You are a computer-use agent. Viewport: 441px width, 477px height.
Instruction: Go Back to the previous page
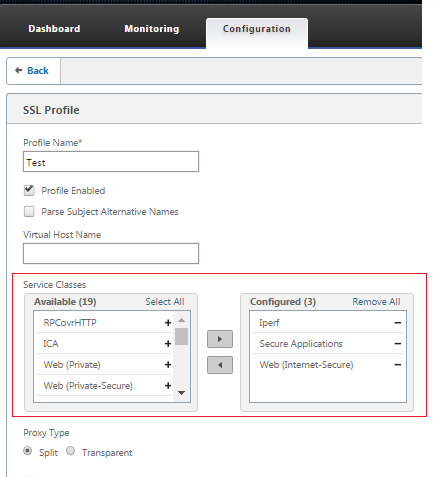click(33, 71)
